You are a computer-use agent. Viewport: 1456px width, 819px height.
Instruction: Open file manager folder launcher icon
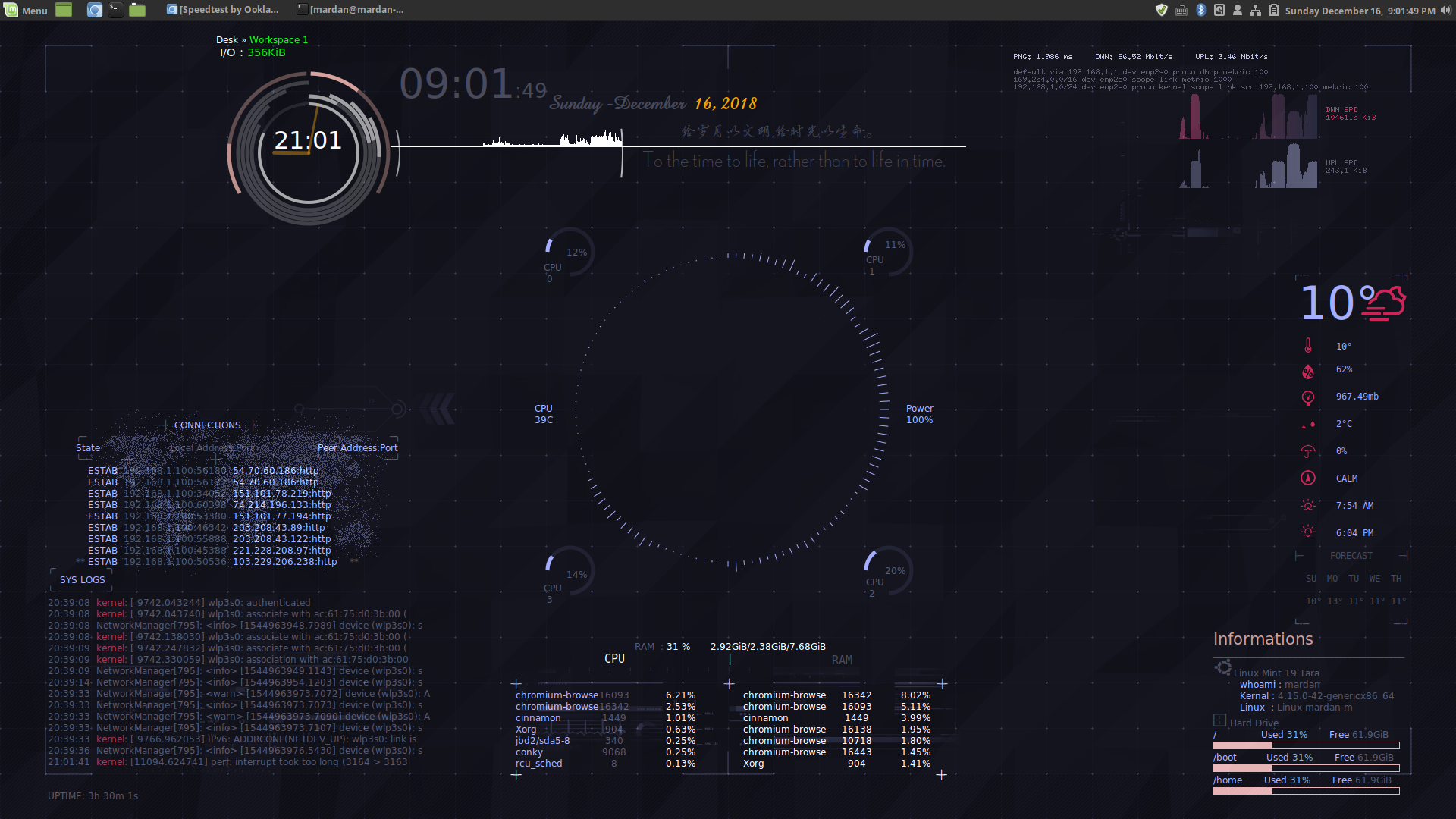(137, 10)
